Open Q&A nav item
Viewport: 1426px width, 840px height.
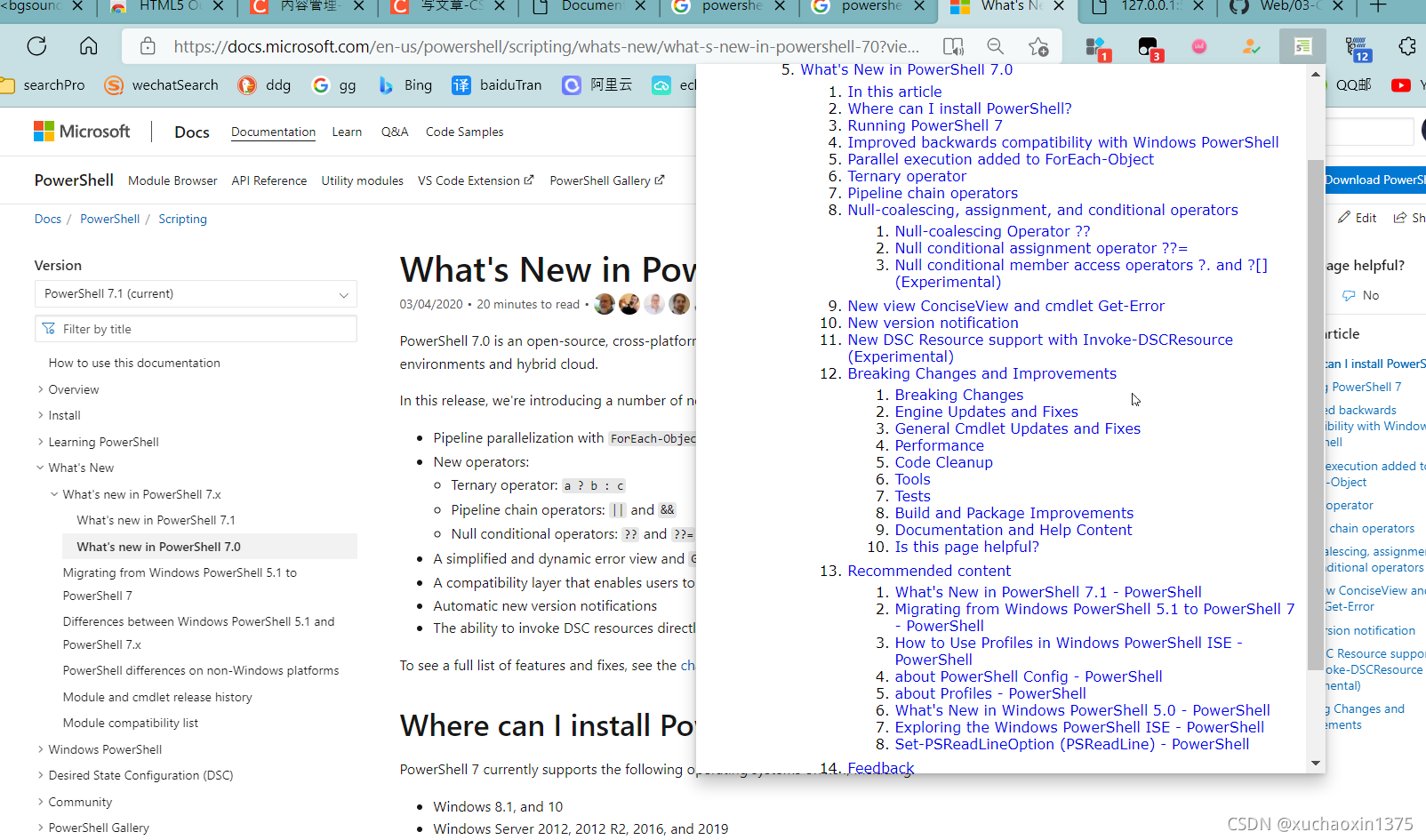tap(394, 132)
